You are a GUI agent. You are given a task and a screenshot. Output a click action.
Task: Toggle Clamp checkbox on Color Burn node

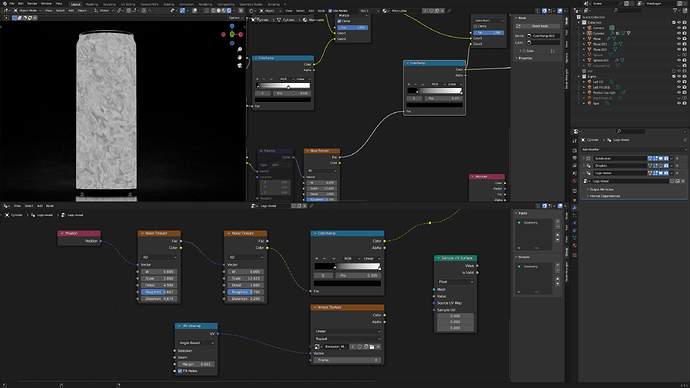pyautogui.click(x=475, y=26)
